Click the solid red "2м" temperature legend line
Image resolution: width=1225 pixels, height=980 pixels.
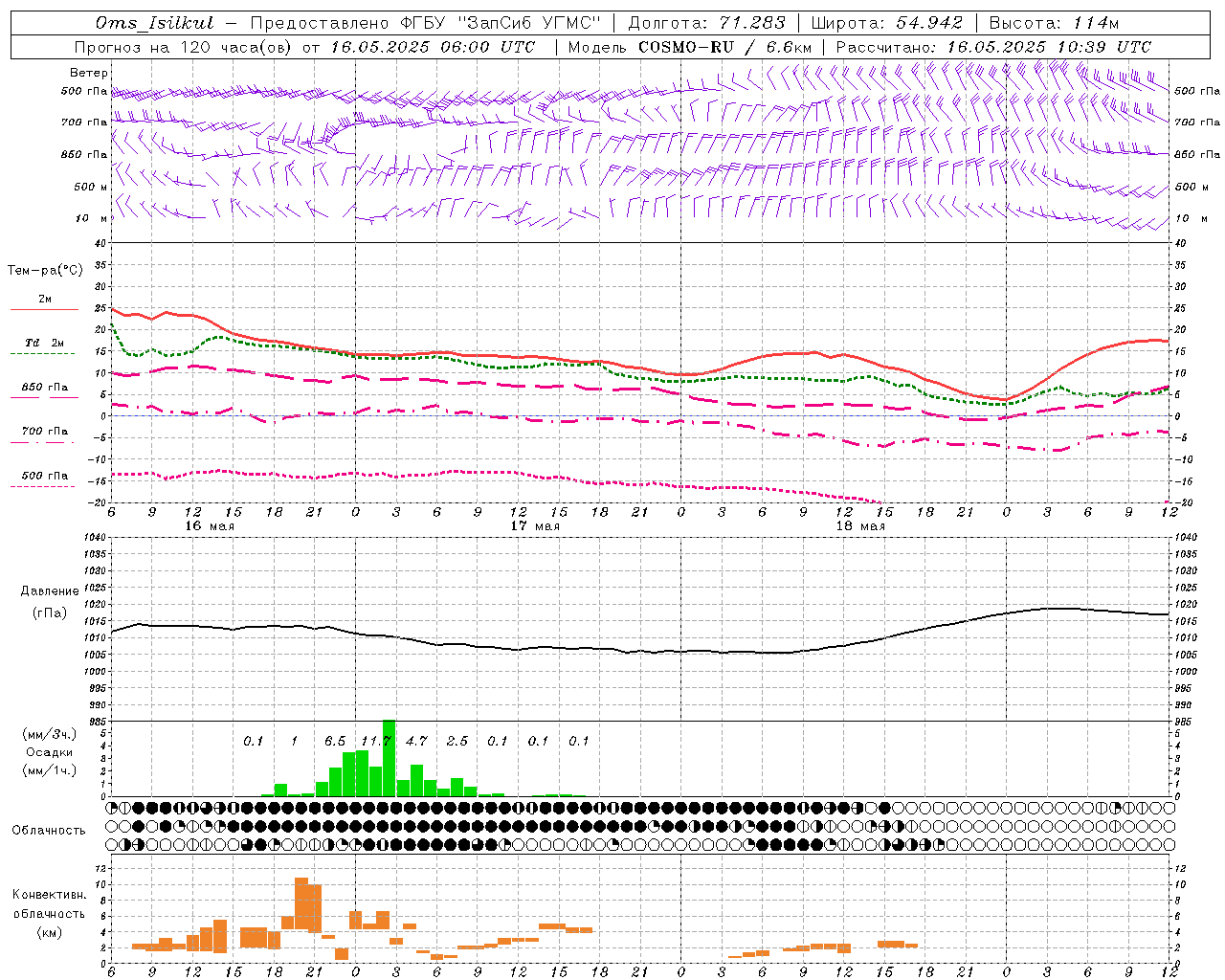[x=44, y=310]
